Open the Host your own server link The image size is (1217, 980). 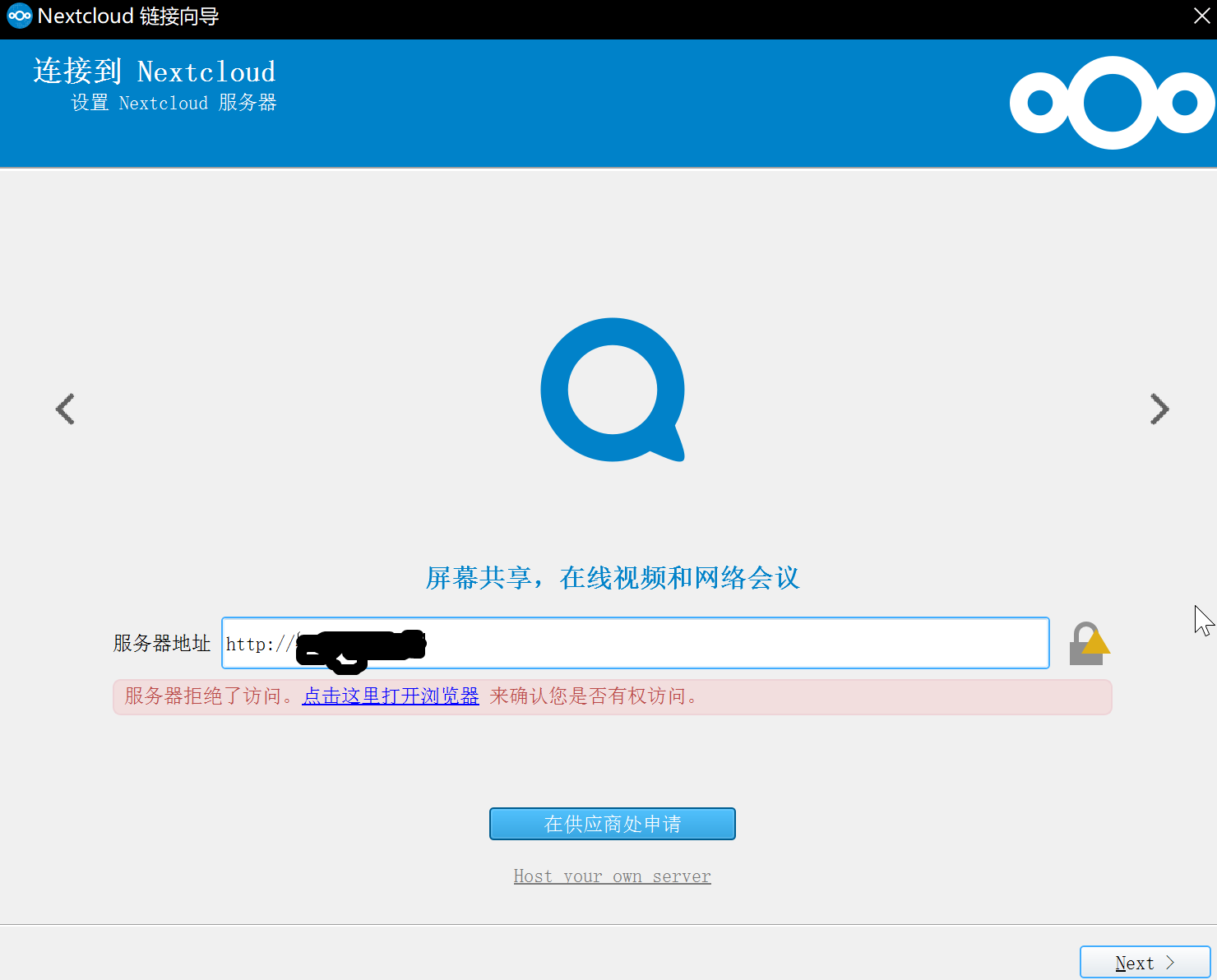tap(613, 876)
